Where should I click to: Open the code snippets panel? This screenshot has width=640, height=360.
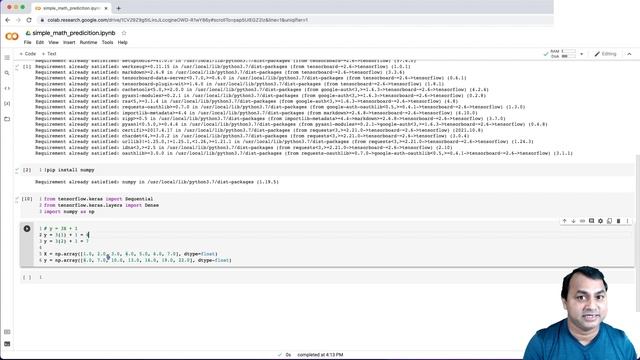[x=7, y=88]
